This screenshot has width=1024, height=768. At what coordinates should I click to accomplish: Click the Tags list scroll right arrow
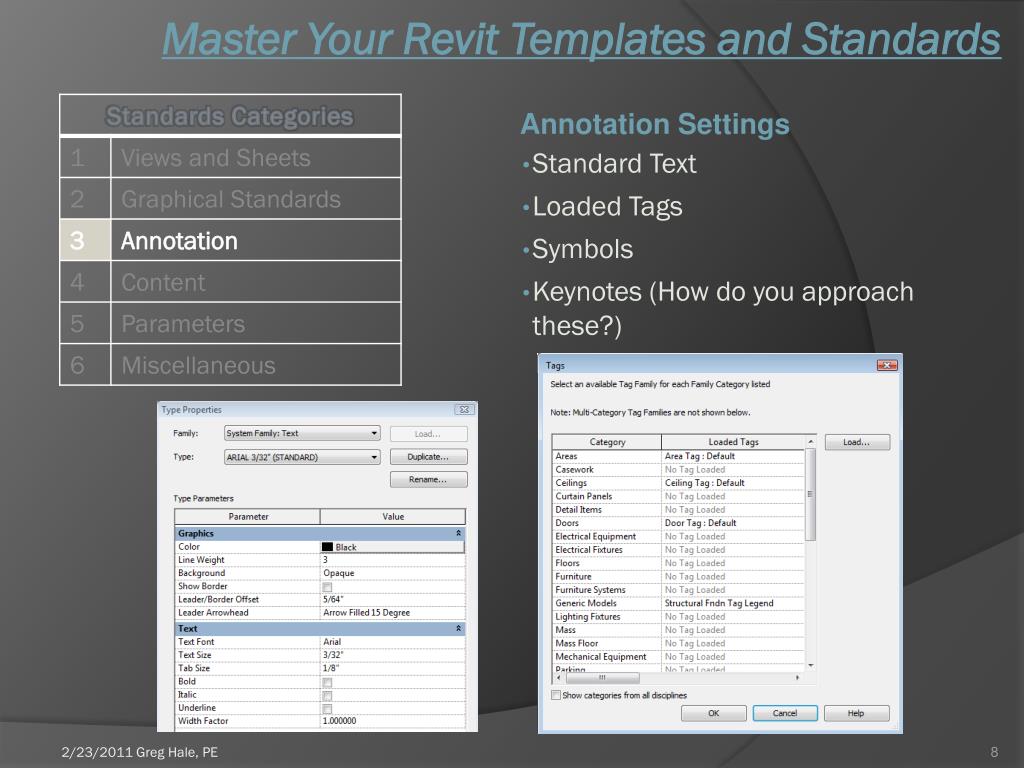(x=797, y=678)
